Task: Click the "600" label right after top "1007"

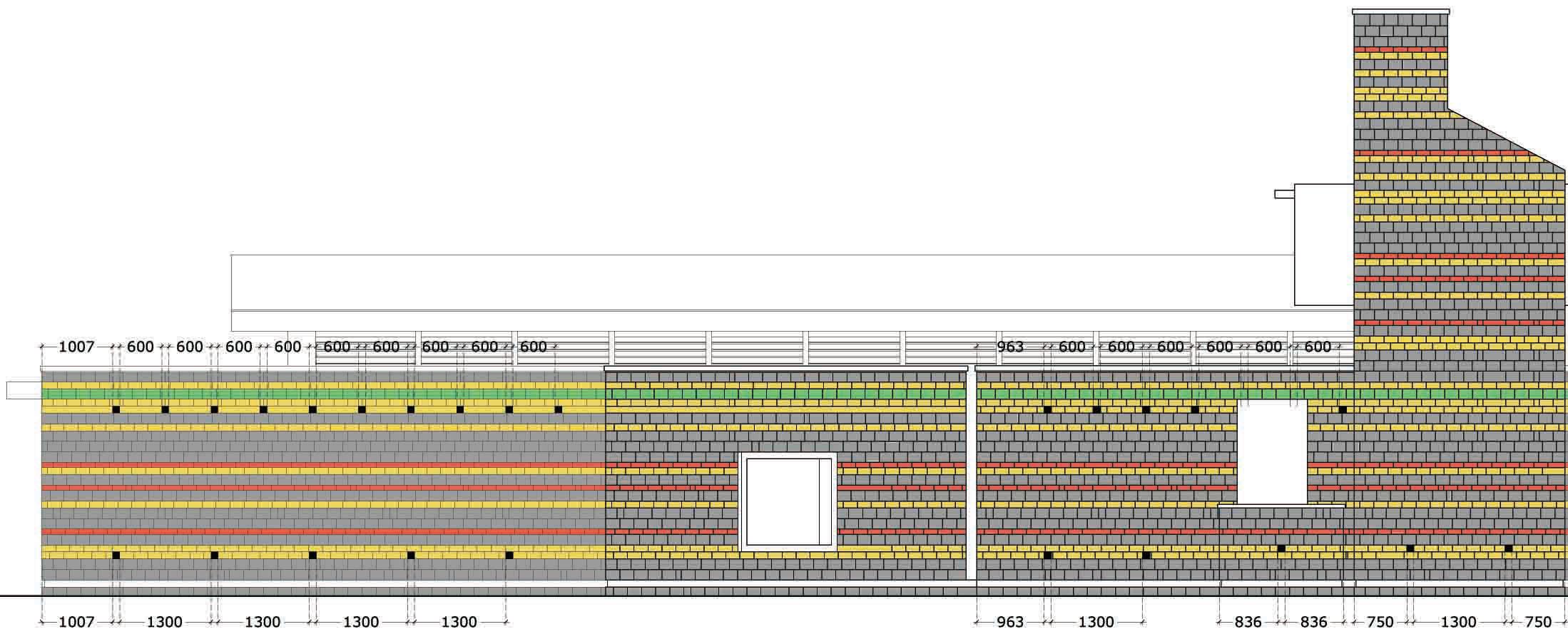Action: (x=141, y=347)
